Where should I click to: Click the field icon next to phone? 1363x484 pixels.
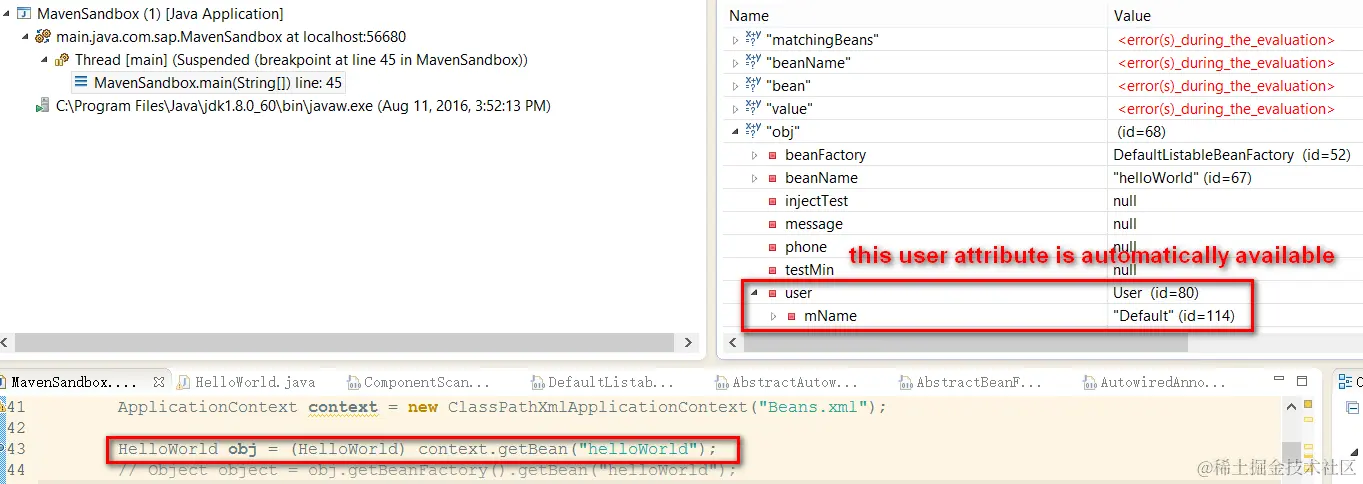(772, 247)
